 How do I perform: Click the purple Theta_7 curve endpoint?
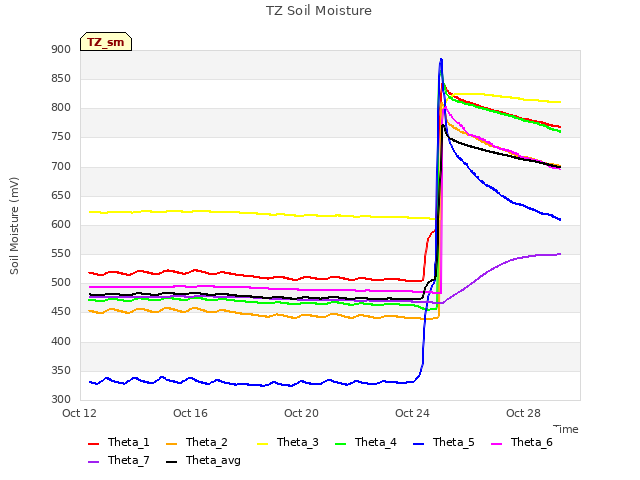click(x=560, y=254)
